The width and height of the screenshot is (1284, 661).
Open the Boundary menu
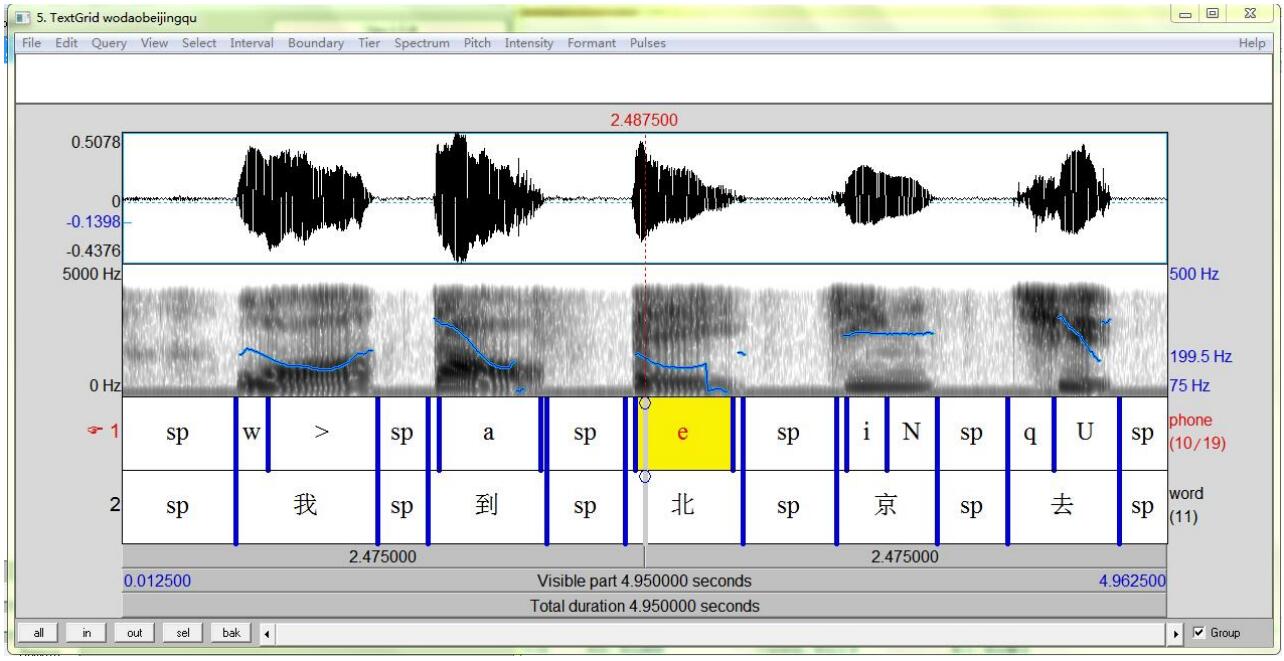315,43
